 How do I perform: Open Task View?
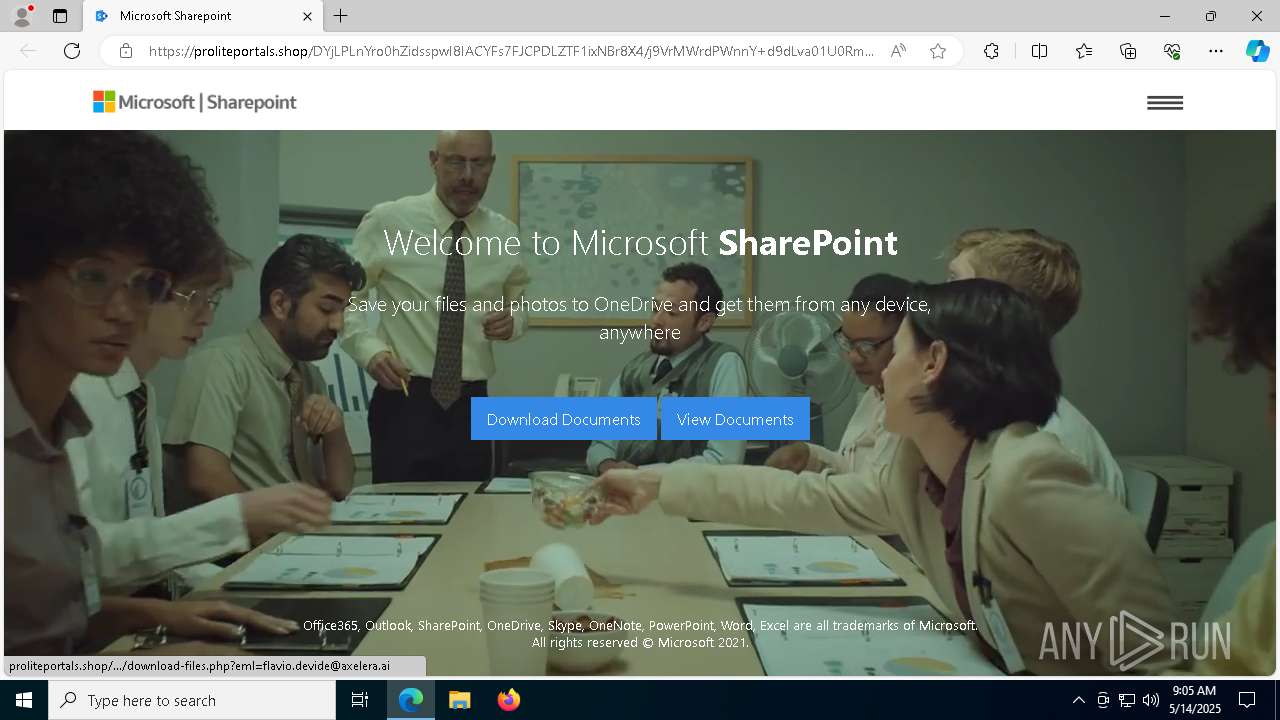pyautogui.click(x=360, y=700)
